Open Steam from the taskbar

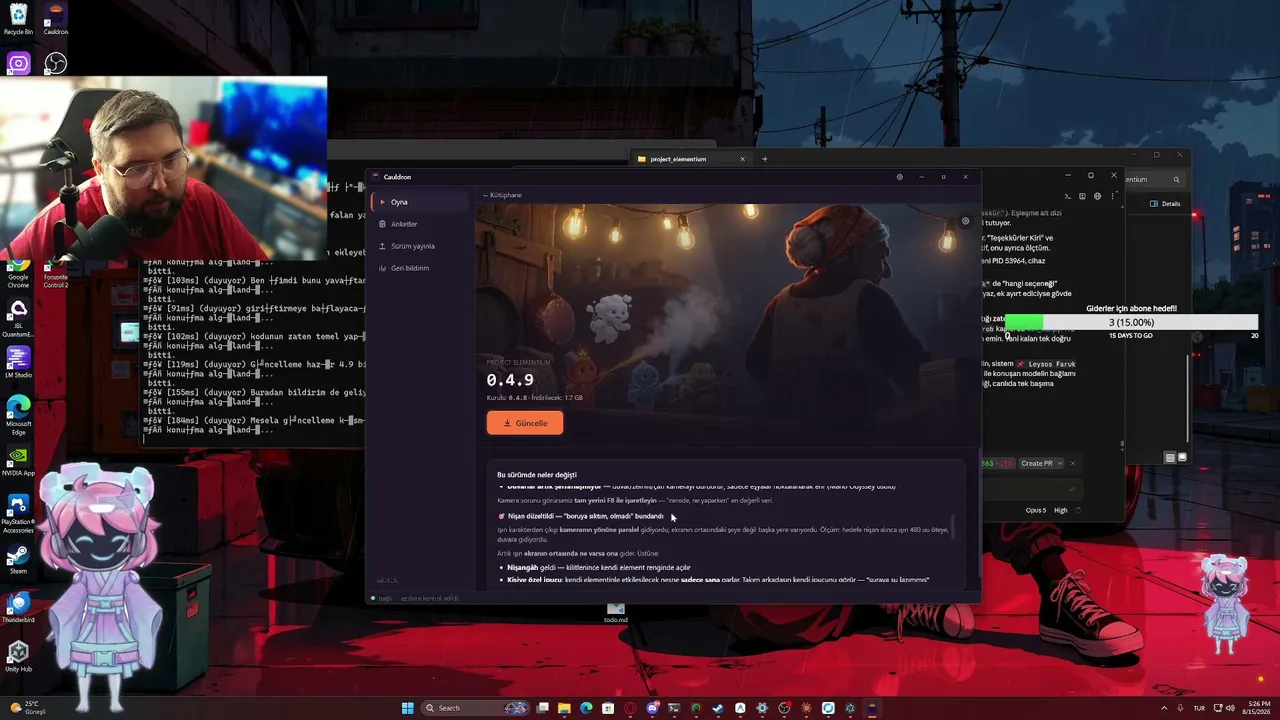pyautogui.click(x=718, y=708)
